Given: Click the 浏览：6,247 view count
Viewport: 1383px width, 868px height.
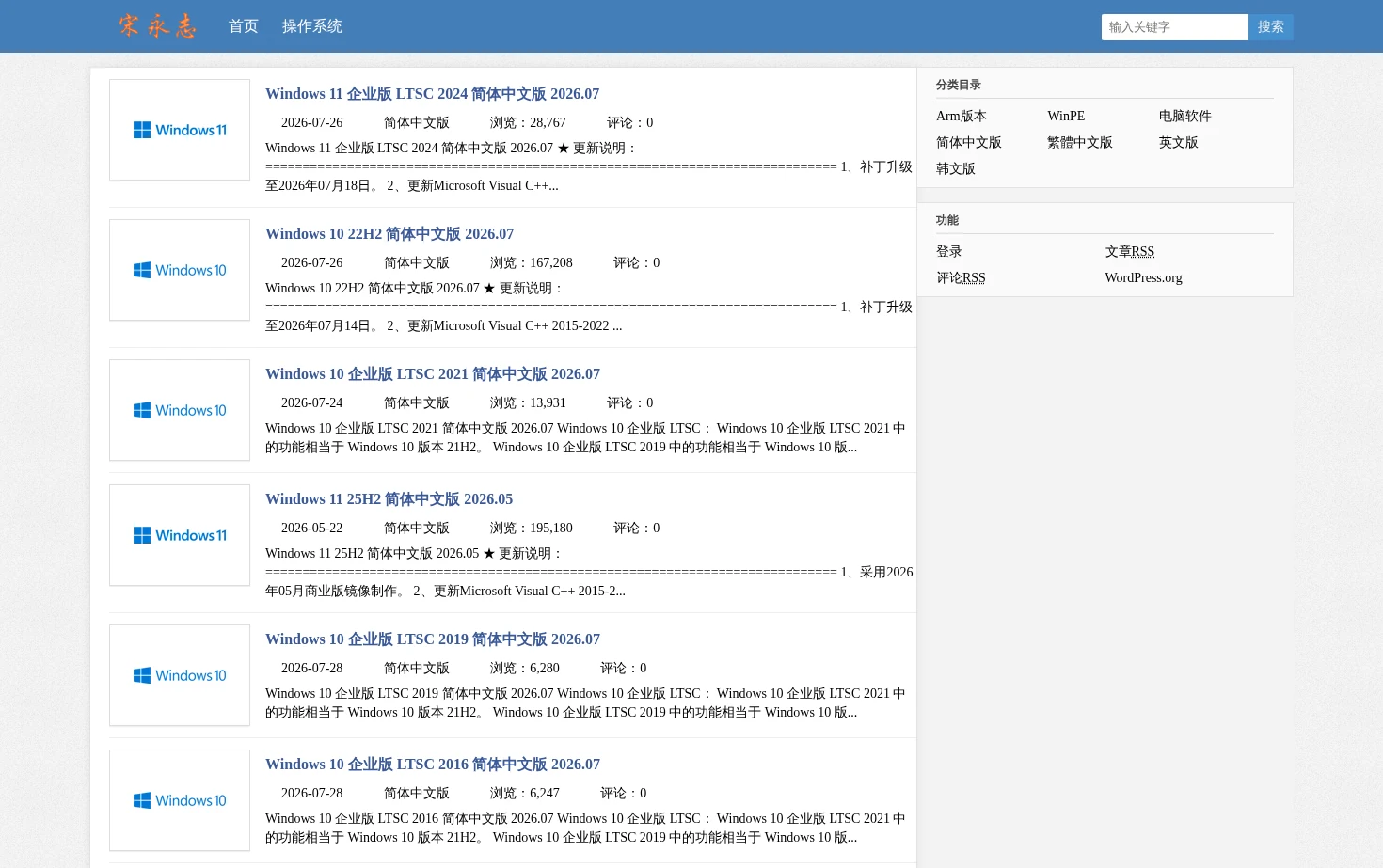Looking at the screenshot, I should tap(525, 794).
